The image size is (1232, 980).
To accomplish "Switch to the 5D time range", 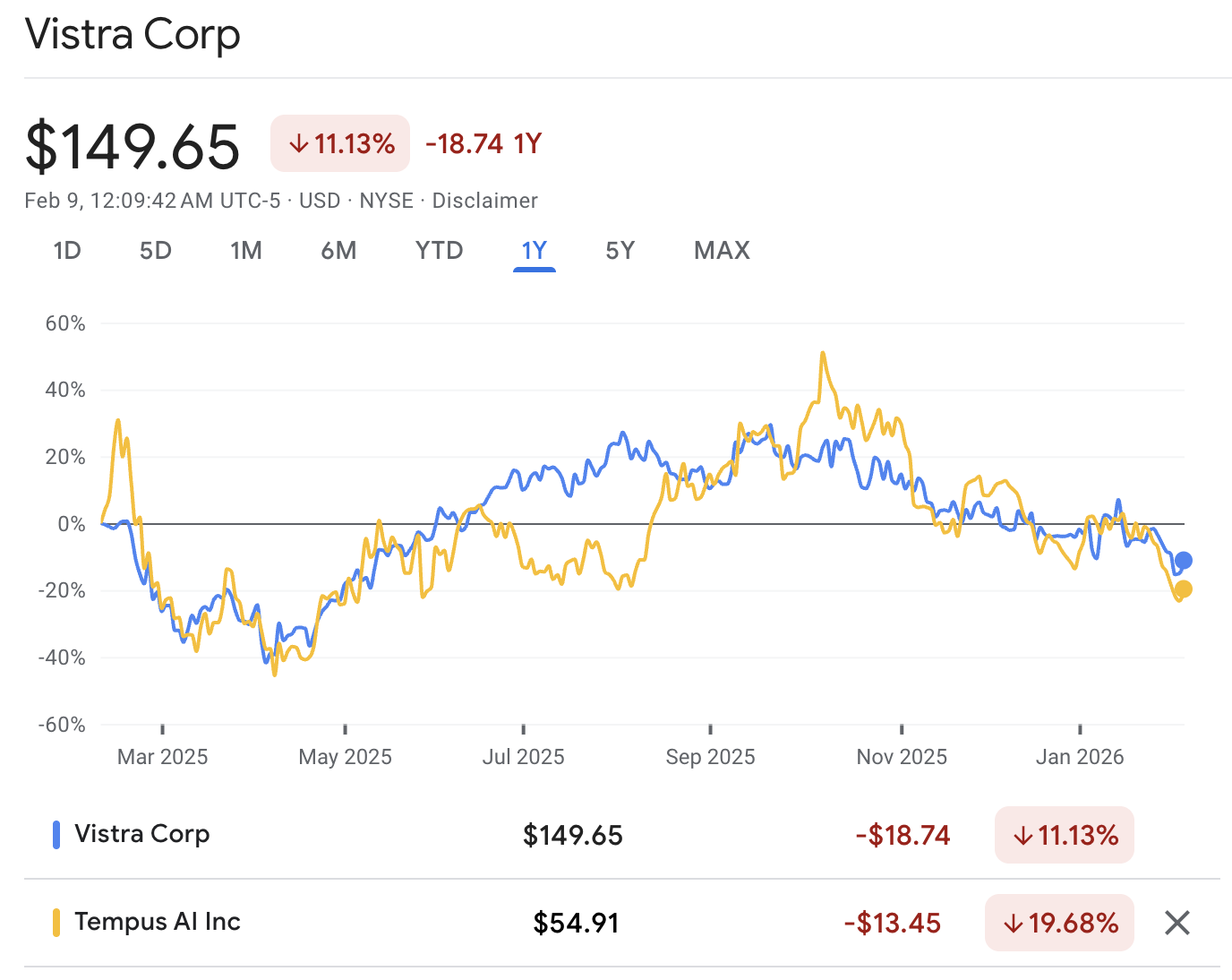I will (x=155, y=251).
